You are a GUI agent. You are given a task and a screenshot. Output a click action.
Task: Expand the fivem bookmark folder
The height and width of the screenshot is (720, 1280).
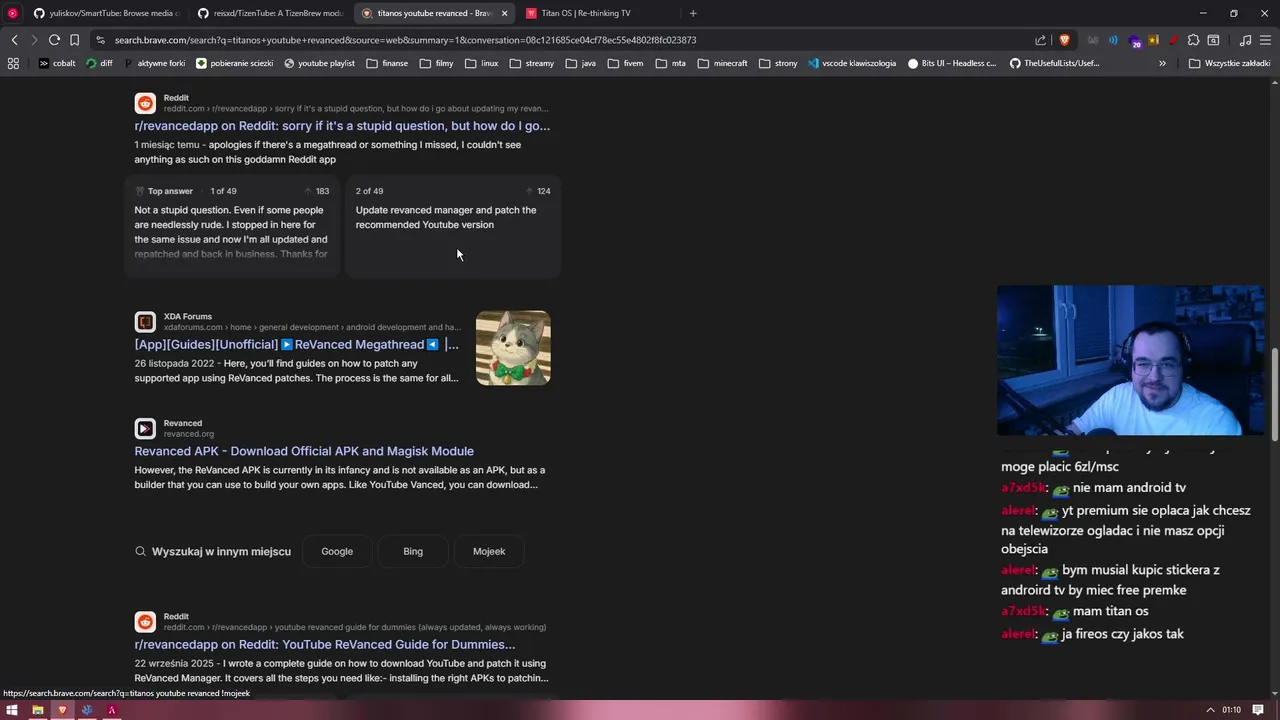click(x=625, y=63)
